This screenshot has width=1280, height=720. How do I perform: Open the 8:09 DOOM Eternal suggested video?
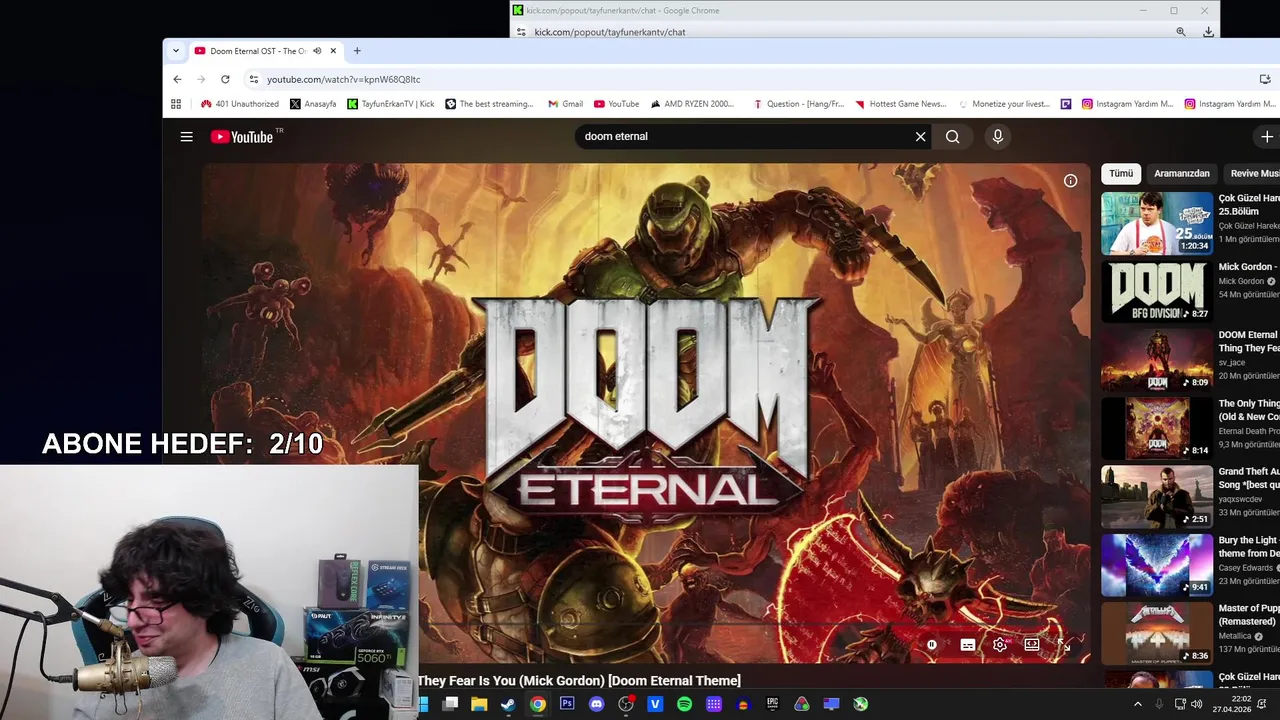pos(1157,360)
